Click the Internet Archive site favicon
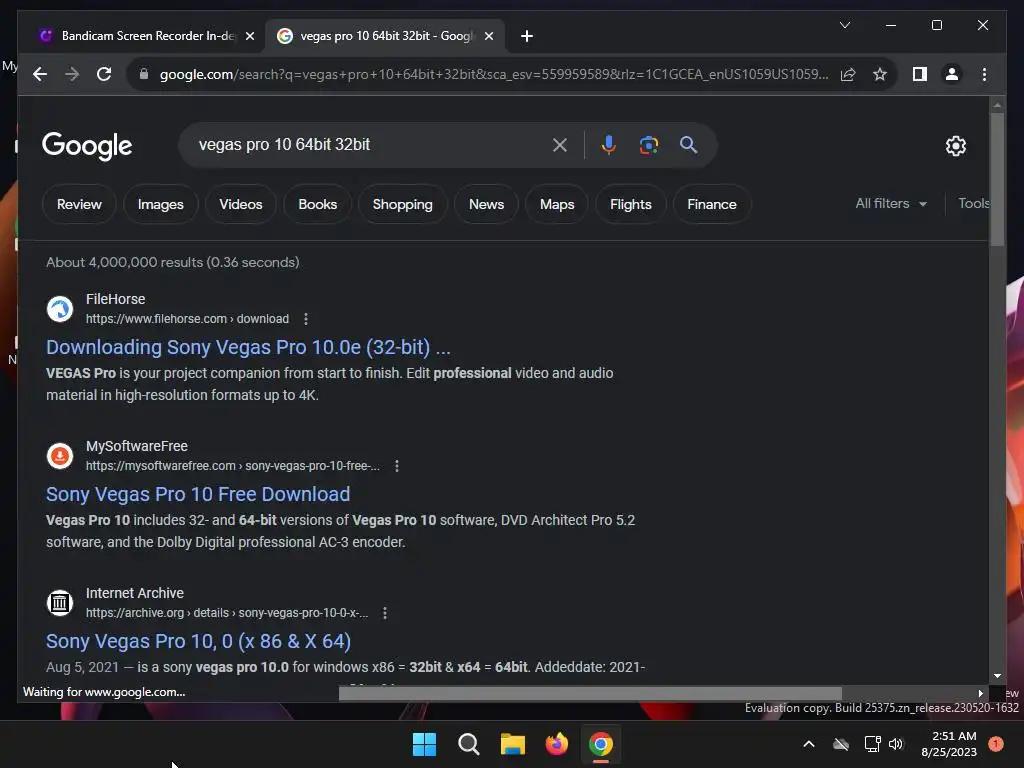 [59, 603]
